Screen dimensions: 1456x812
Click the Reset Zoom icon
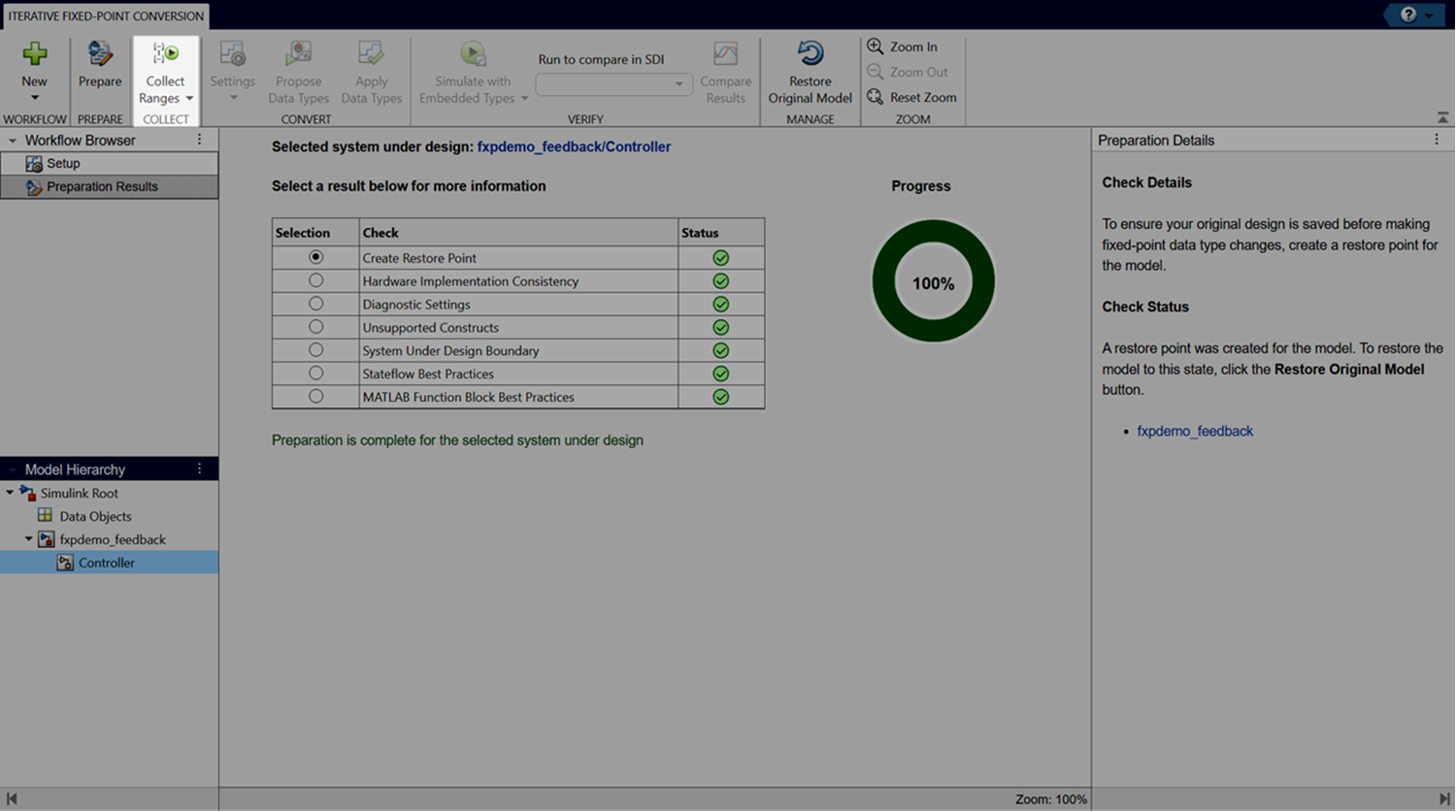(875, 97)
